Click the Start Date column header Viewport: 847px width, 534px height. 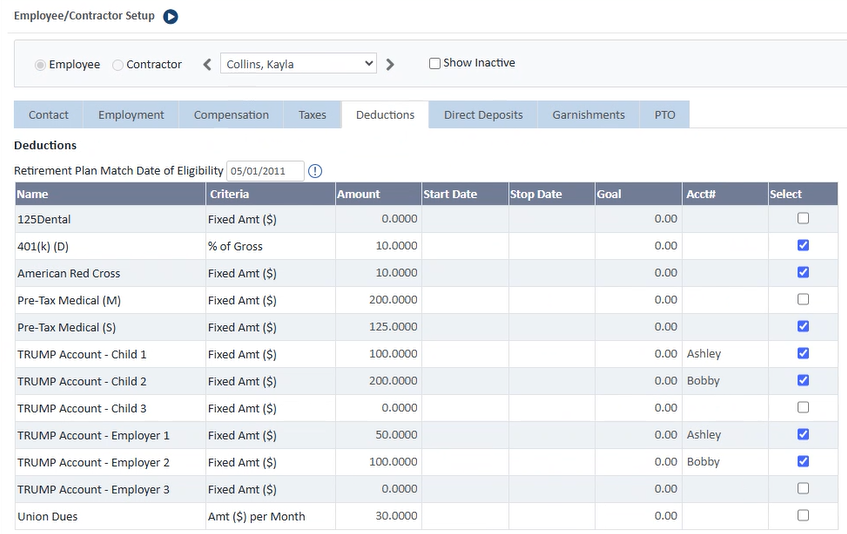(465, 194)
